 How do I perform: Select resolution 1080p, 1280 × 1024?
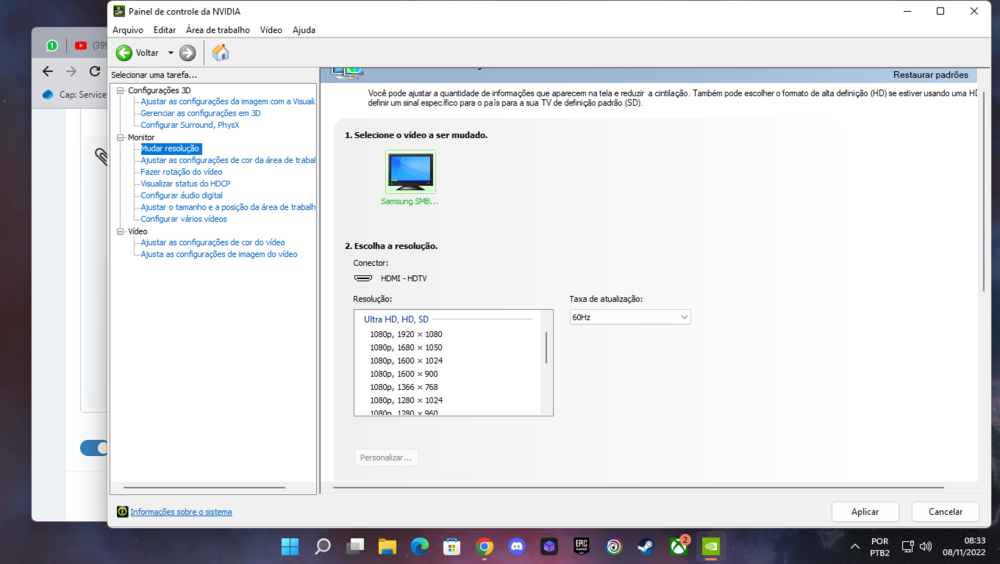[x=406, y=401]
